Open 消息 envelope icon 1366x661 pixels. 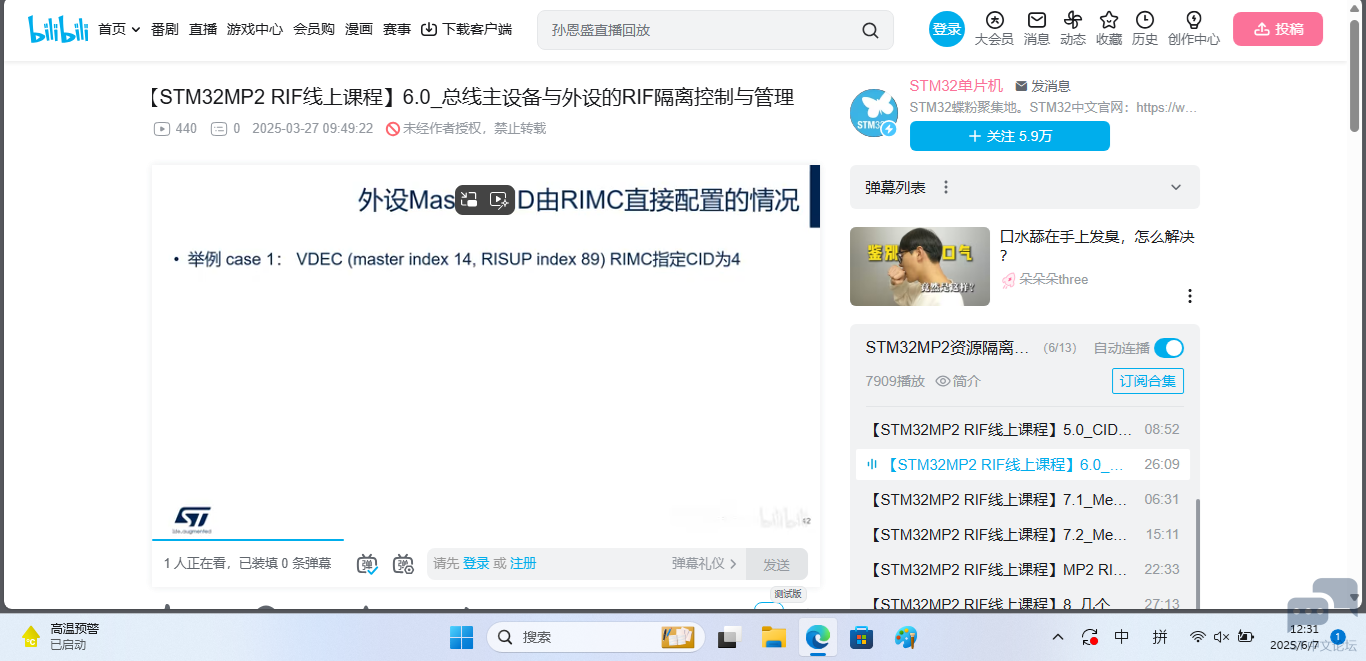tap(1037, 29)
